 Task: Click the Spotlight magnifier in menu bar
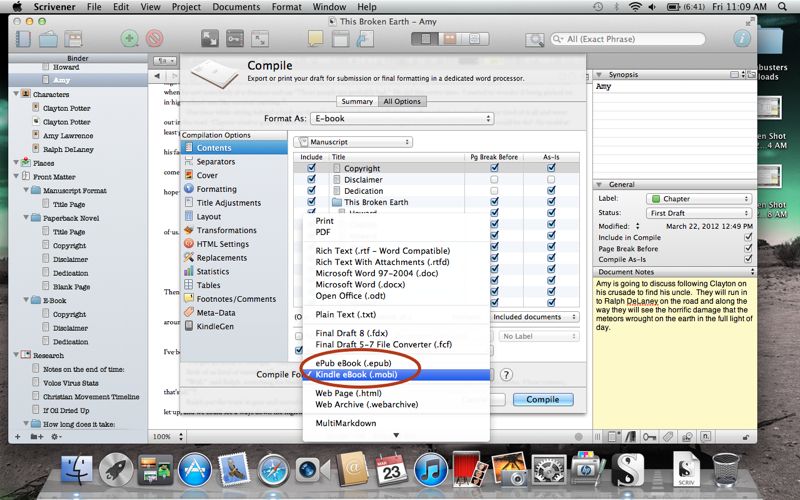(x=782, y=7)
